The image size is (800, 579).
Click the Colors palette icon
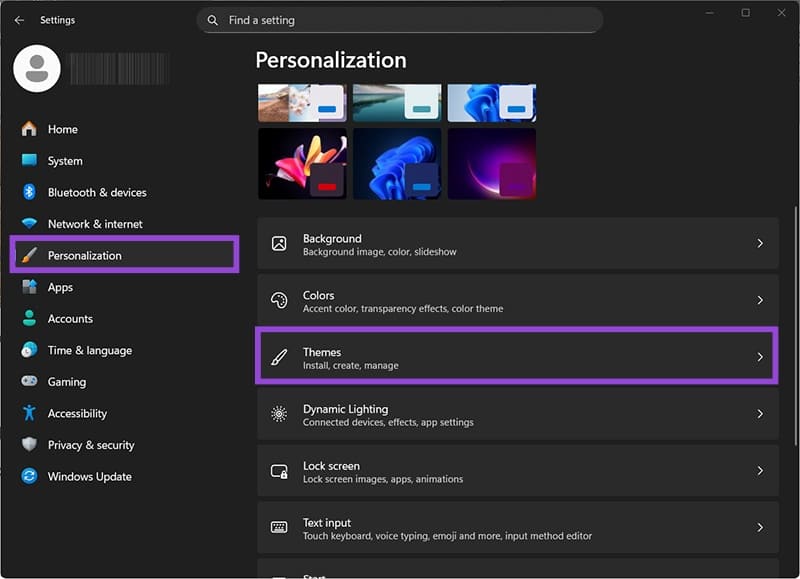click(x=279, y=300)
